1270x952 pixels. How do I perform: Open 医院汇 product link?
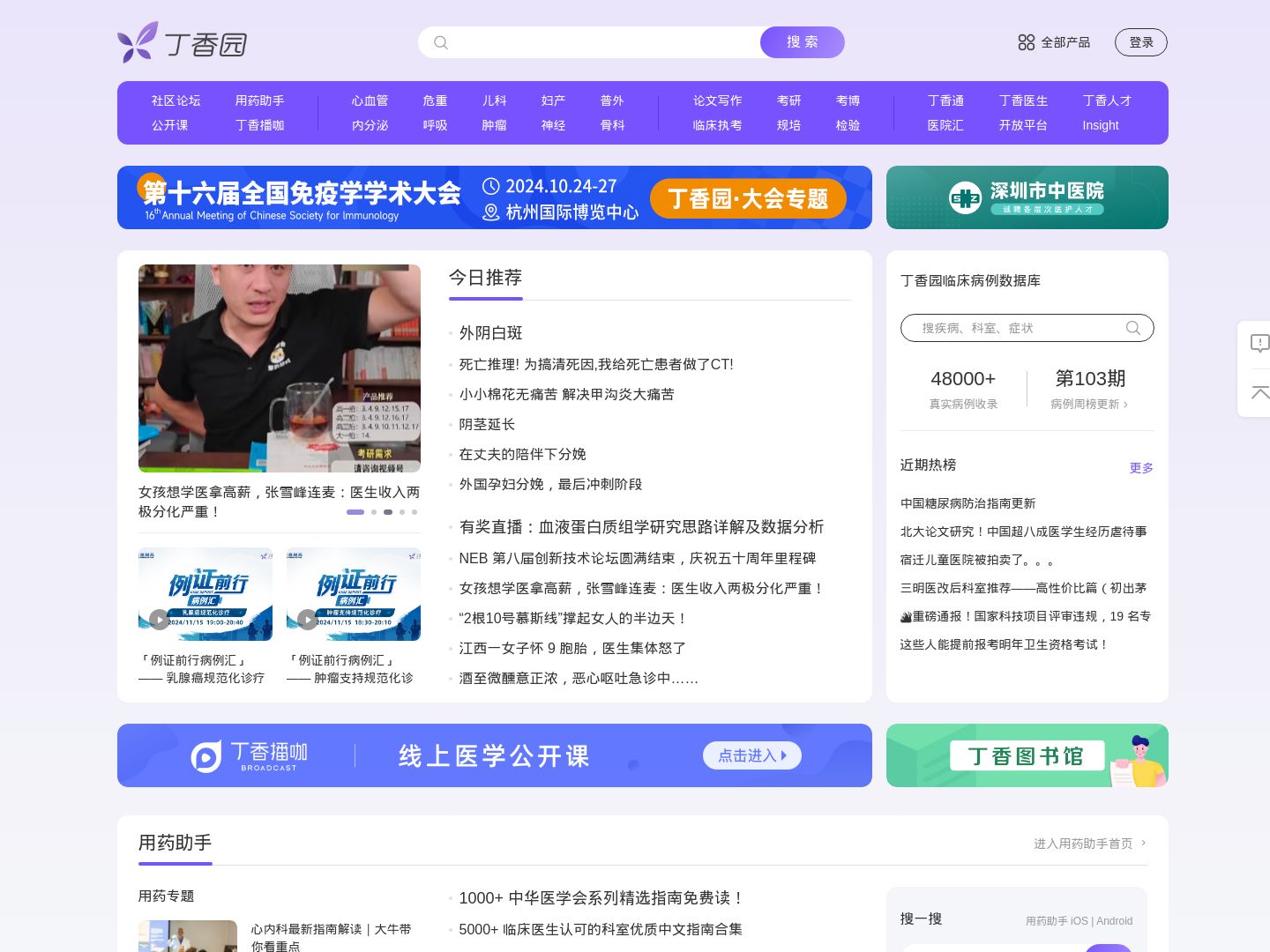[x=945, y=125]
